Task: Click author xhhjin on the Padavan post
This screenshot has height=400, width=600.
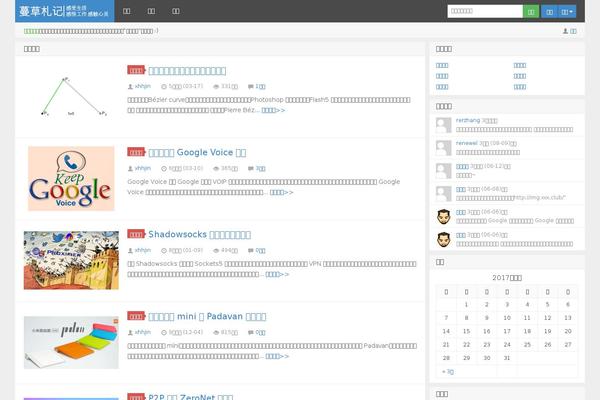Action: tap(143, 332)
